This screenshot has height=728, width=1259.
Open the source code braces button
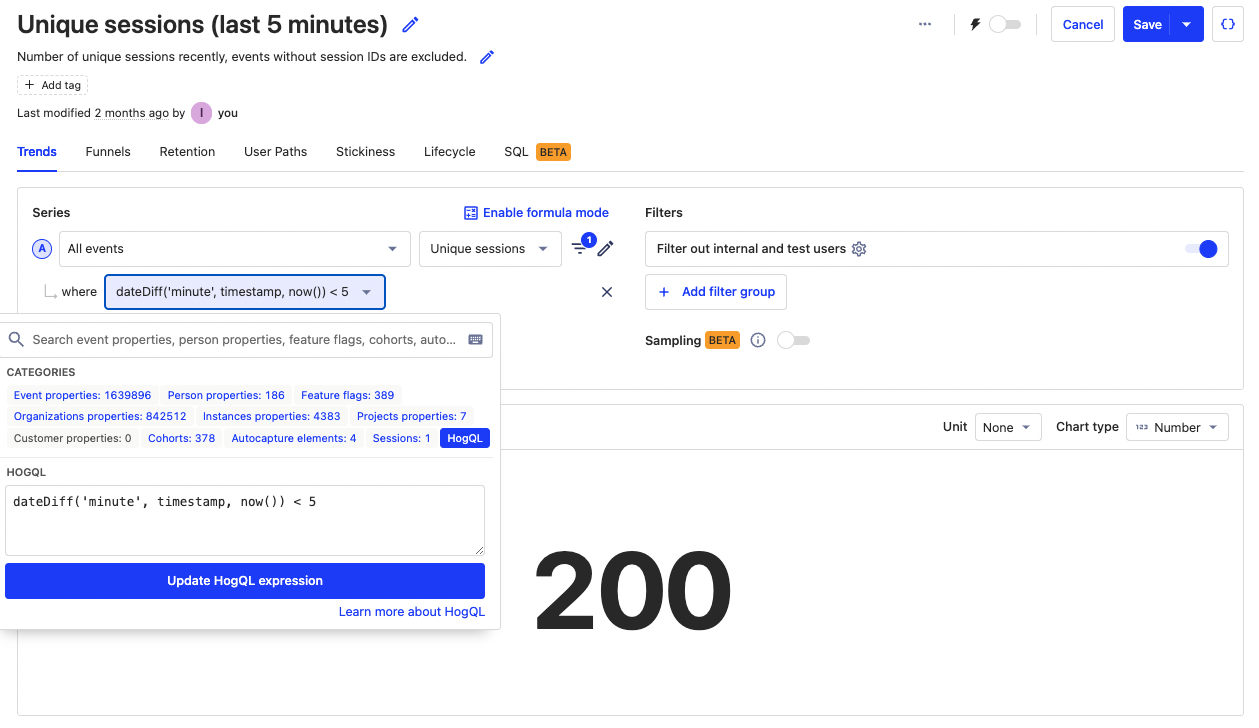pyautogui.click(x=1227, y=25)
